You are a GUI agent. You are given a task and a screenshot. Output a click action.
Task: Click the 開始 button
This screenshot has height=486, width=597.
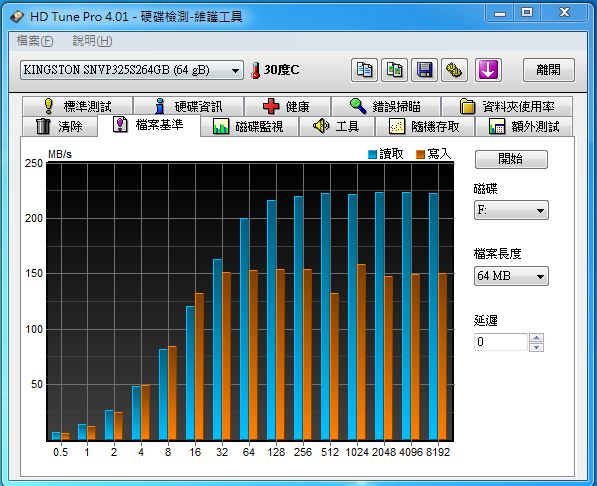tap(511, 159)
